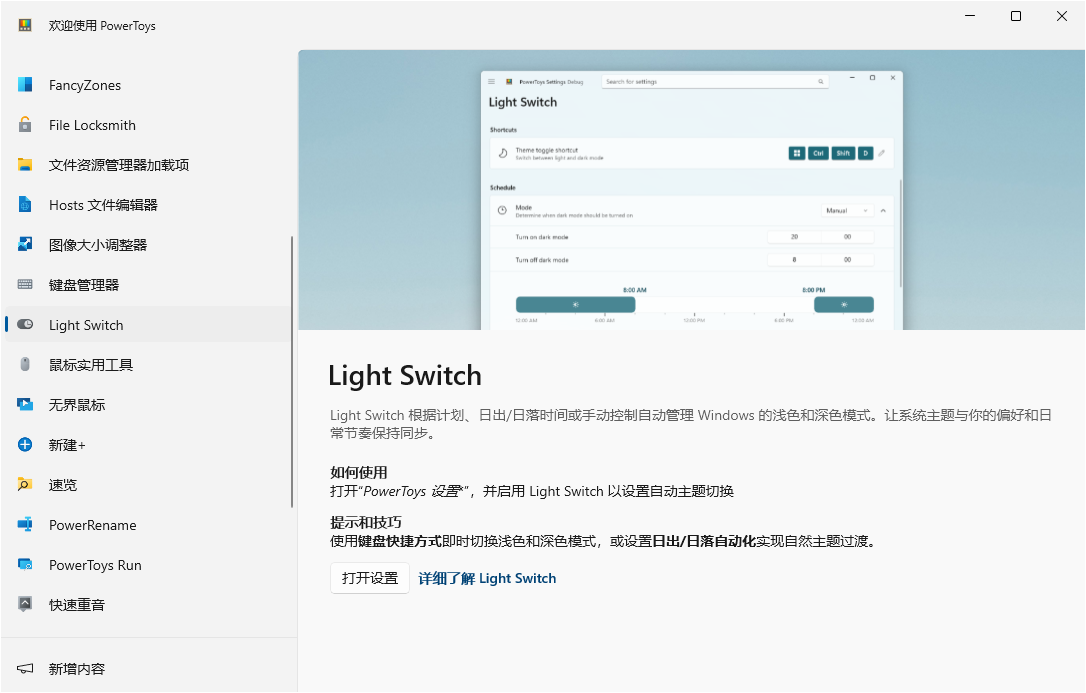Open the 详细了解 Light Switch link
This screenshot has width=1086, height=693.
click(487, 578)
